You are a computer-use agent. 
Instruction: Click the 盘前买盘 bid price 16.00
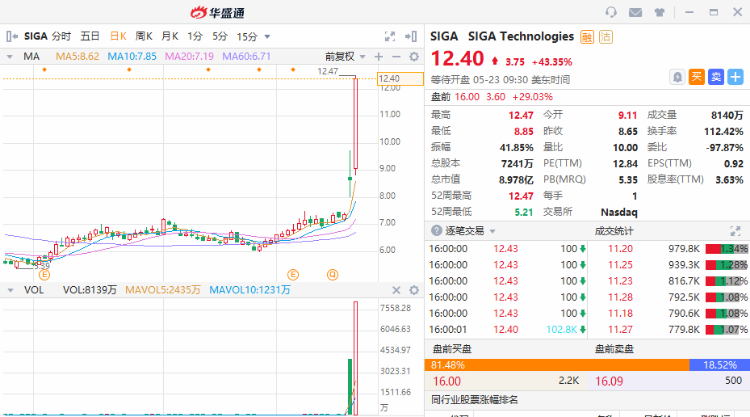coord(447,381)
